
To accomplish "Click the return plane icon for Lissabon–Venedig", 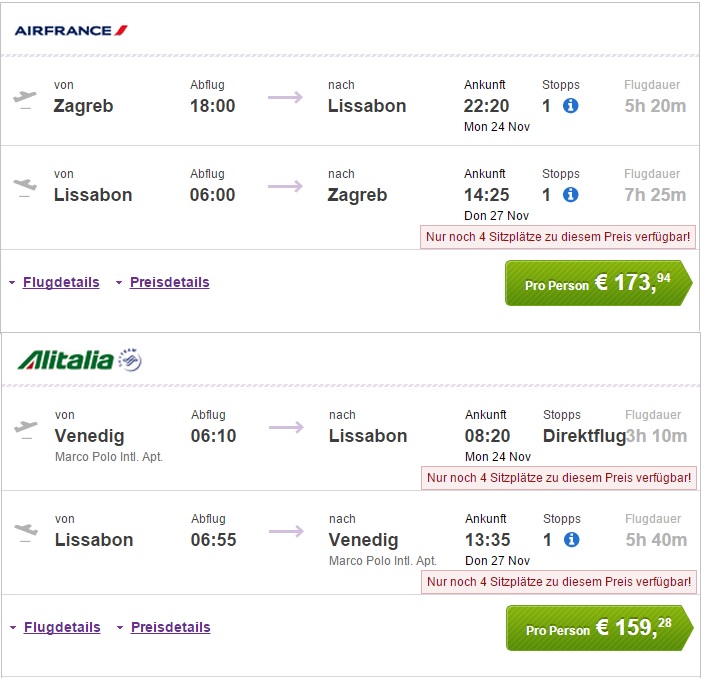I will 25,531.
